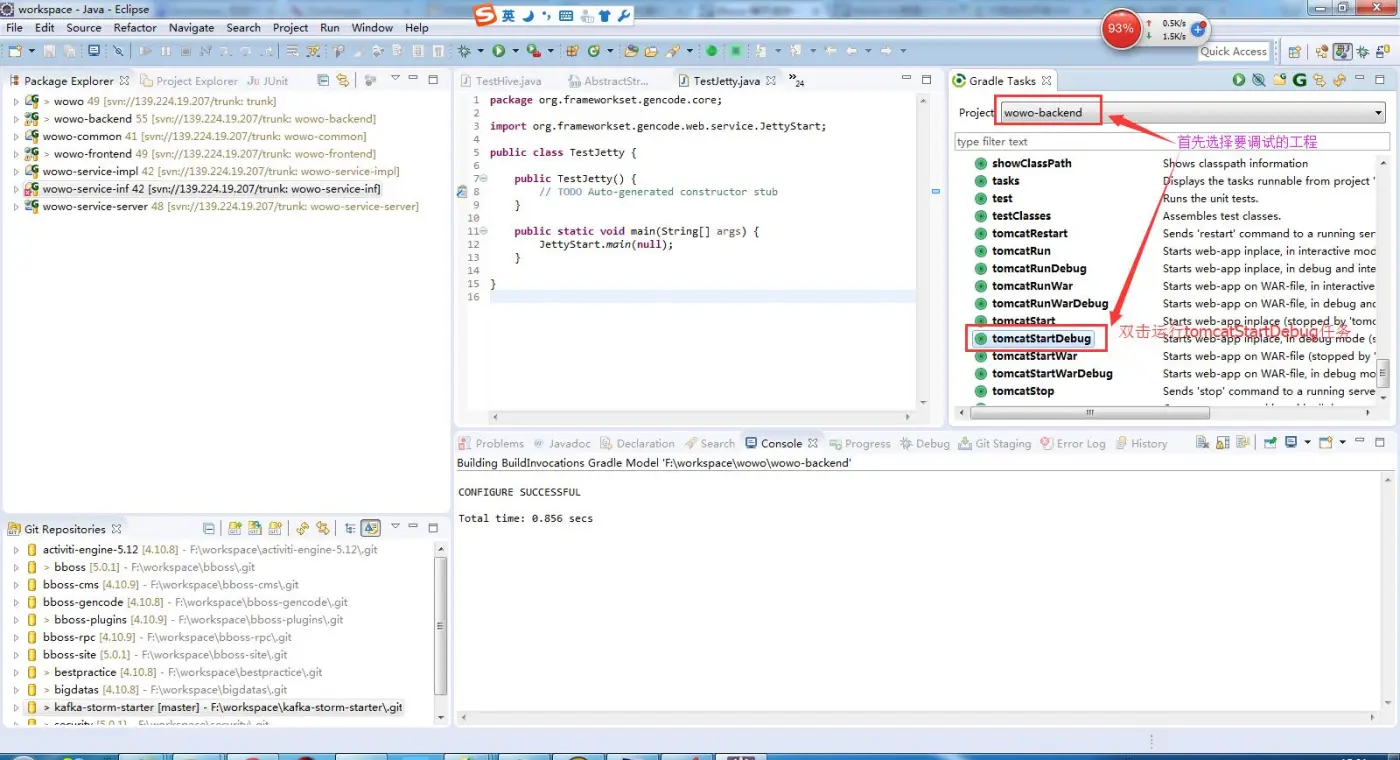1400x760 pixels.
Task: Click the Sogou input method S icon
Action: pos(485,15)
